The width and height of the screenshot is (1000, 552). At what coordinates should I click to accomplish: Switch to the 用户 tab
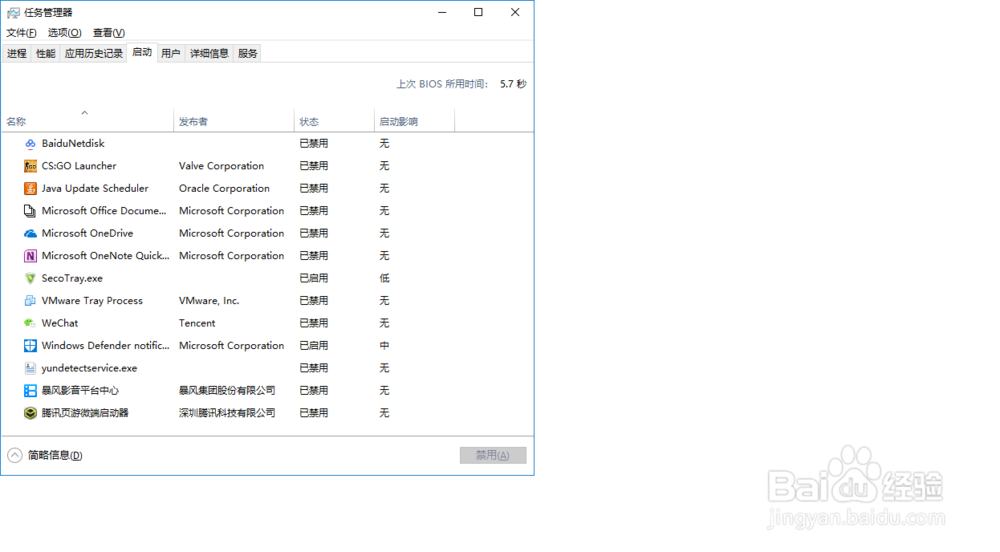click(170, 54)
